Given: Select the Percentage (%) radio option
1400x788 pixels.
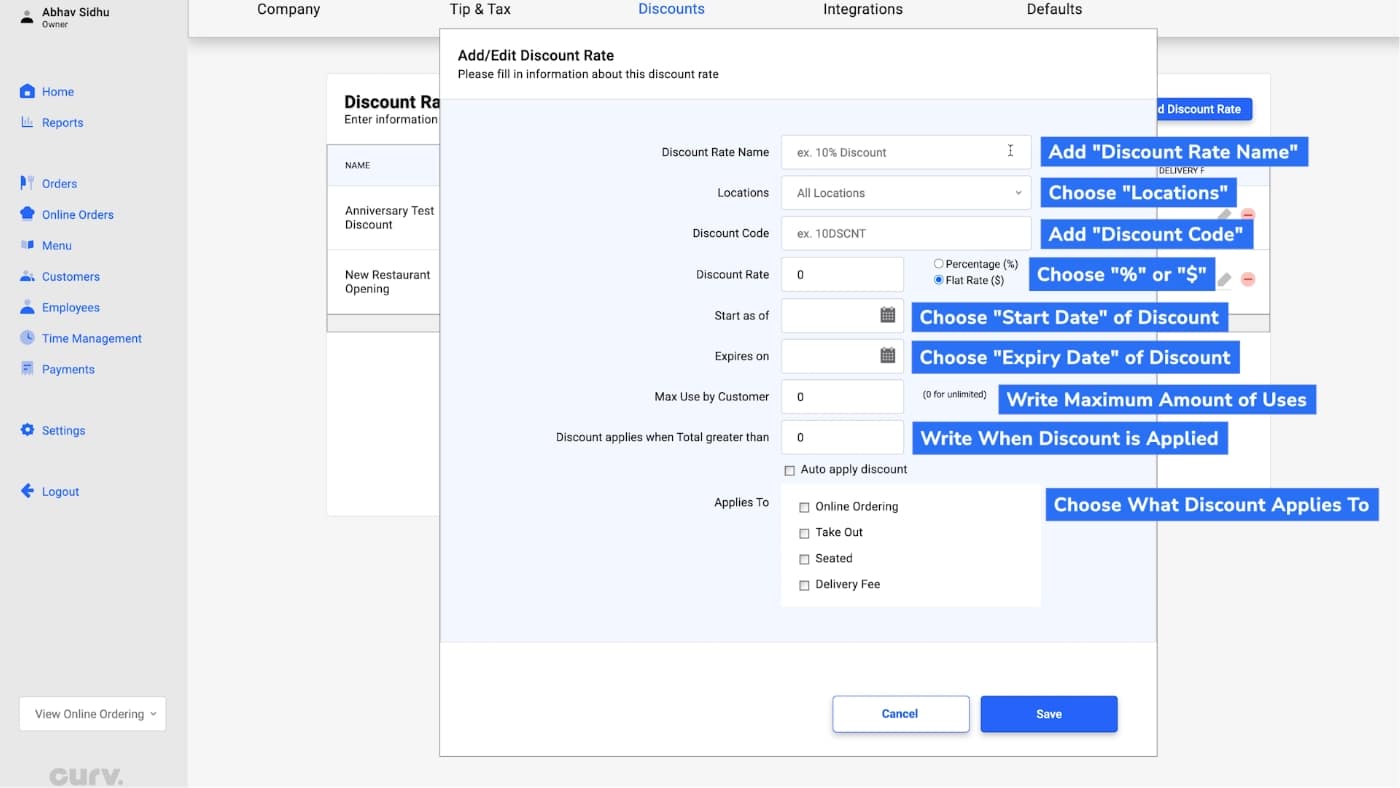Looking at the screenshot, I should (x=939, y=264).
